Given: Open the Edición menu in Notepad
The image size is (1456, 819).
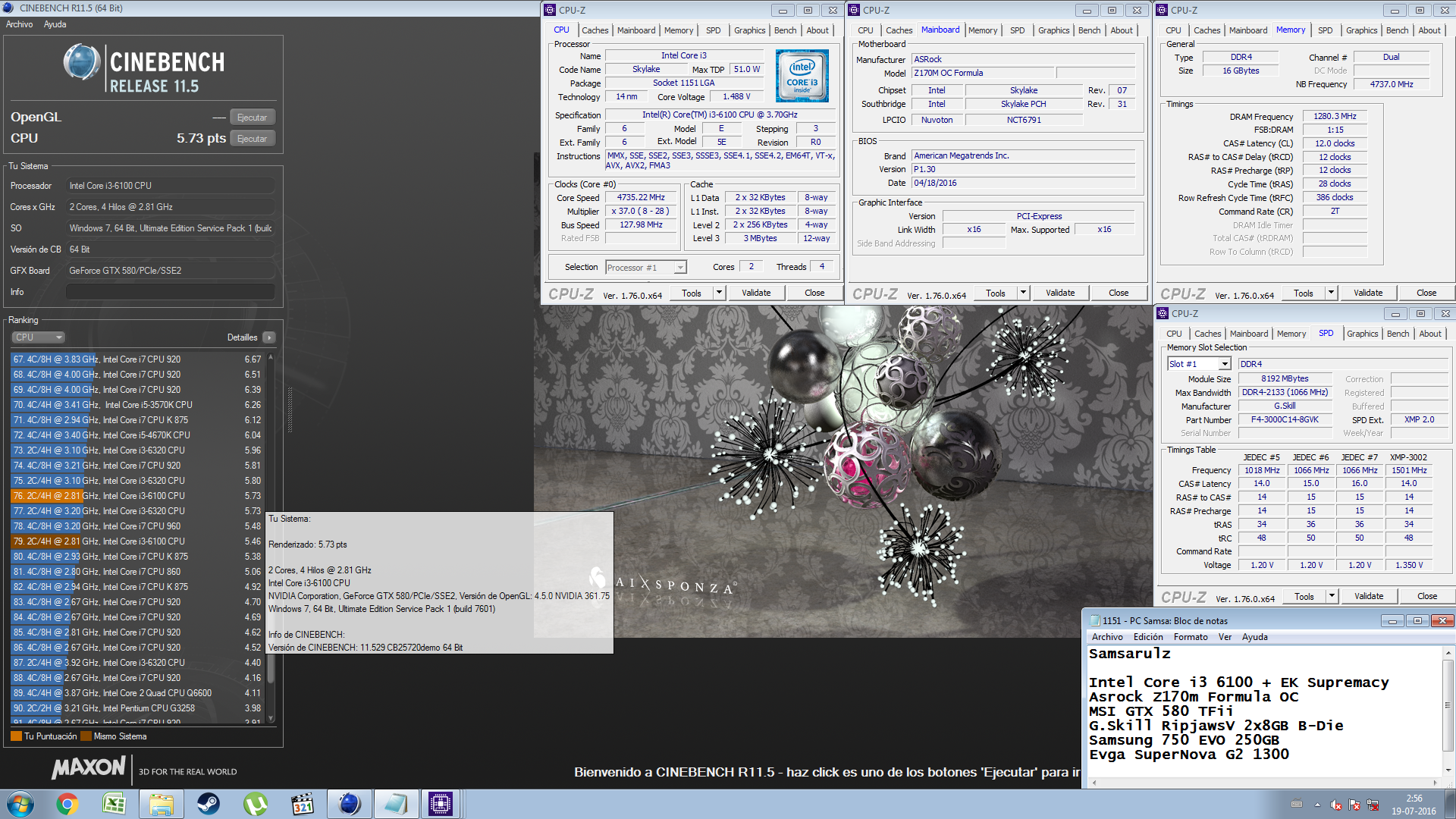Looking at the screenshot, I should click(1148, 637).
